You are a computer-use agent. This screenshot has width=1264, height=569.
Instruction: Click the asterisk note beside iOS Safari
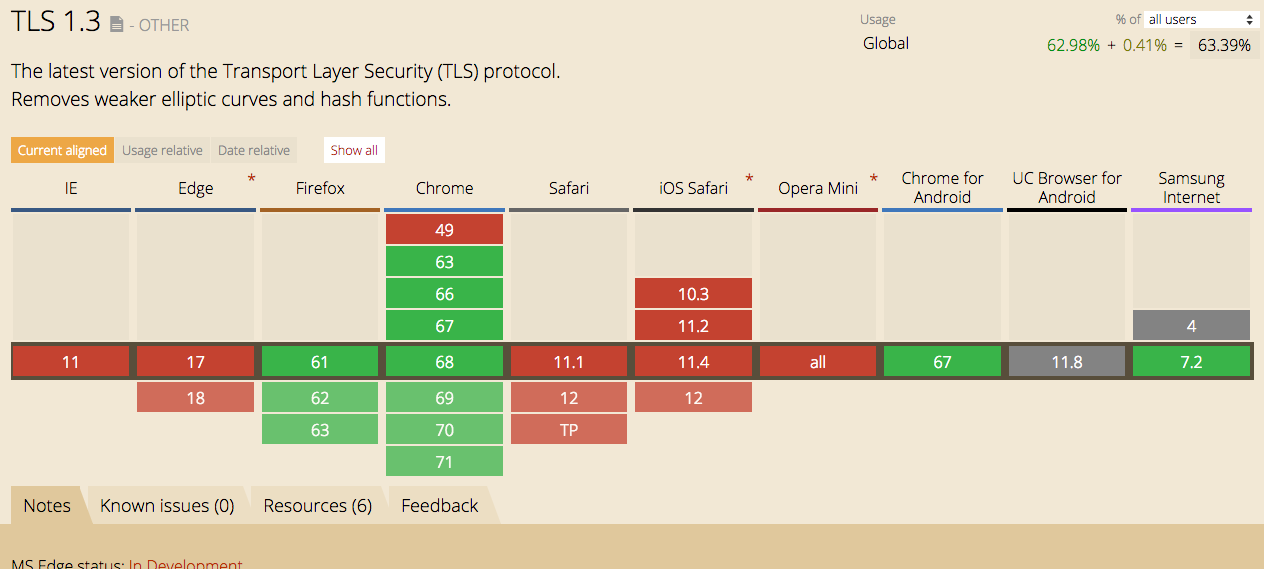tap(749, 179)
